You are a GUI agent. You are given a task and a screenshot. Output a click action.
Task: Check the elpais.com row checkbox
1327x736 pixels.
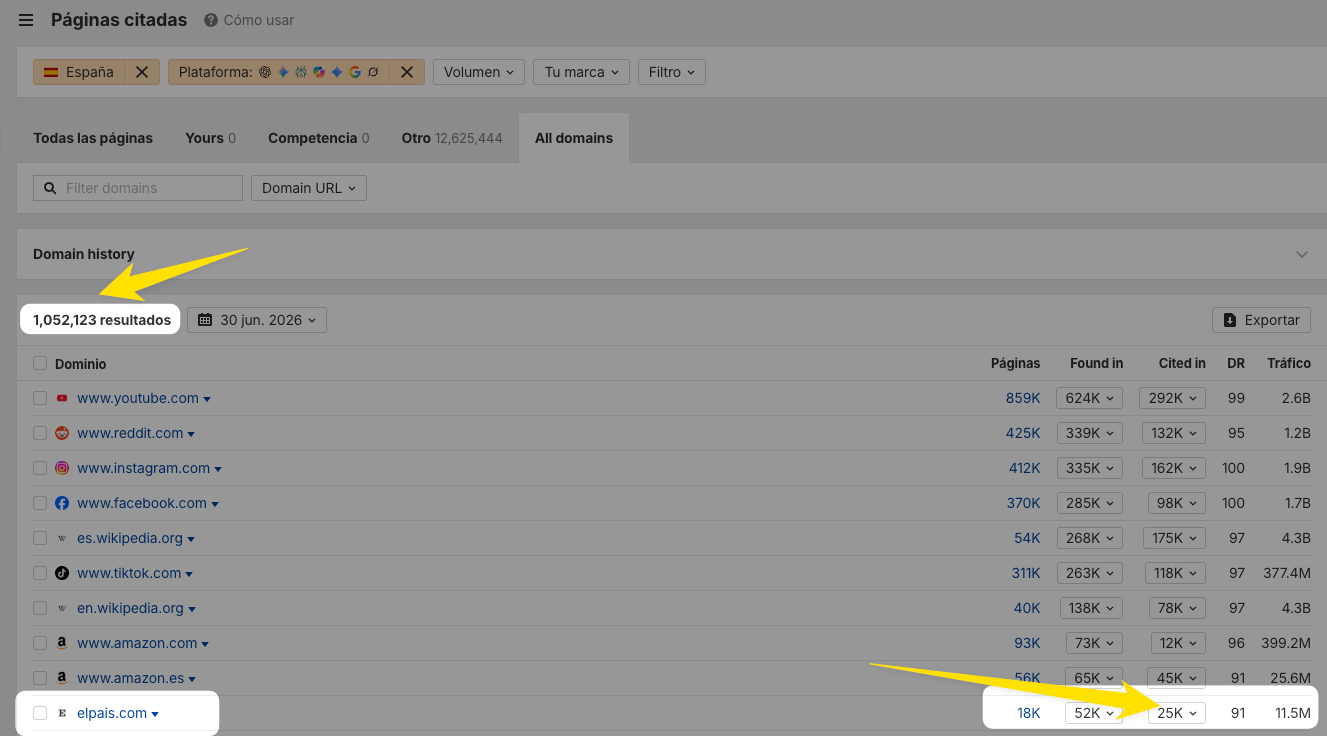click(x=40, y=713)
